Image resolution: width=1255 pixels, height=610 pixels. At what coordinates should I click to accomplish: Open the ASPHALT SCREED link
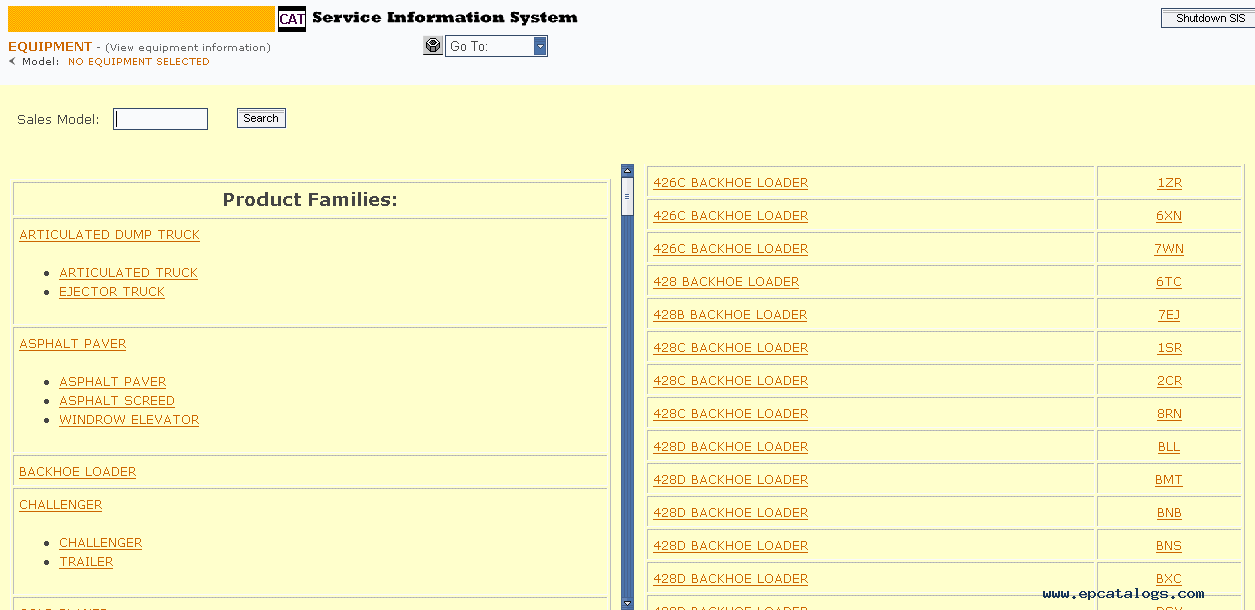coord(116,401)
